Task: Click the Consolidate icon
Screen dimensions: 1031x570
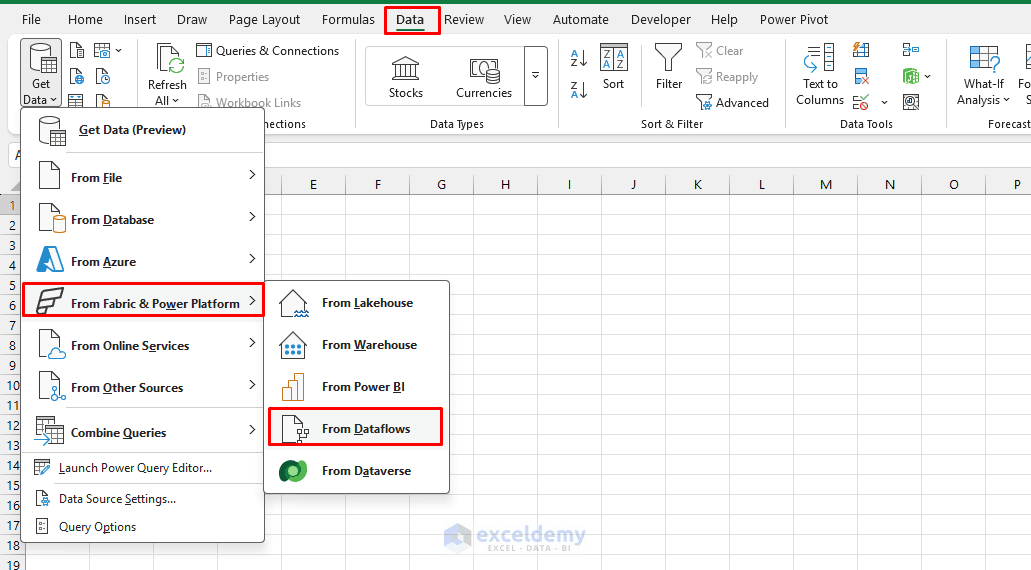Action: 911,50
